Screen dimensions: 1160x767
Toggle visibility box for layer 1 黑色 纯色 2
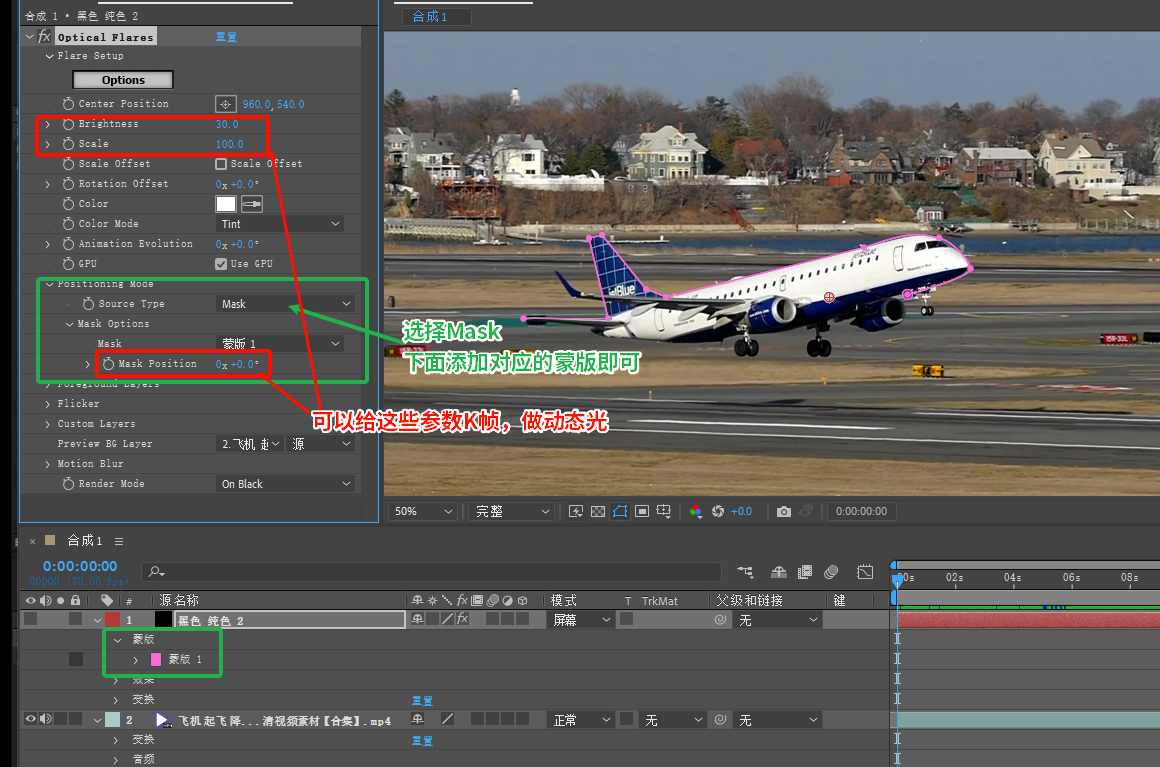click(30, 619)
